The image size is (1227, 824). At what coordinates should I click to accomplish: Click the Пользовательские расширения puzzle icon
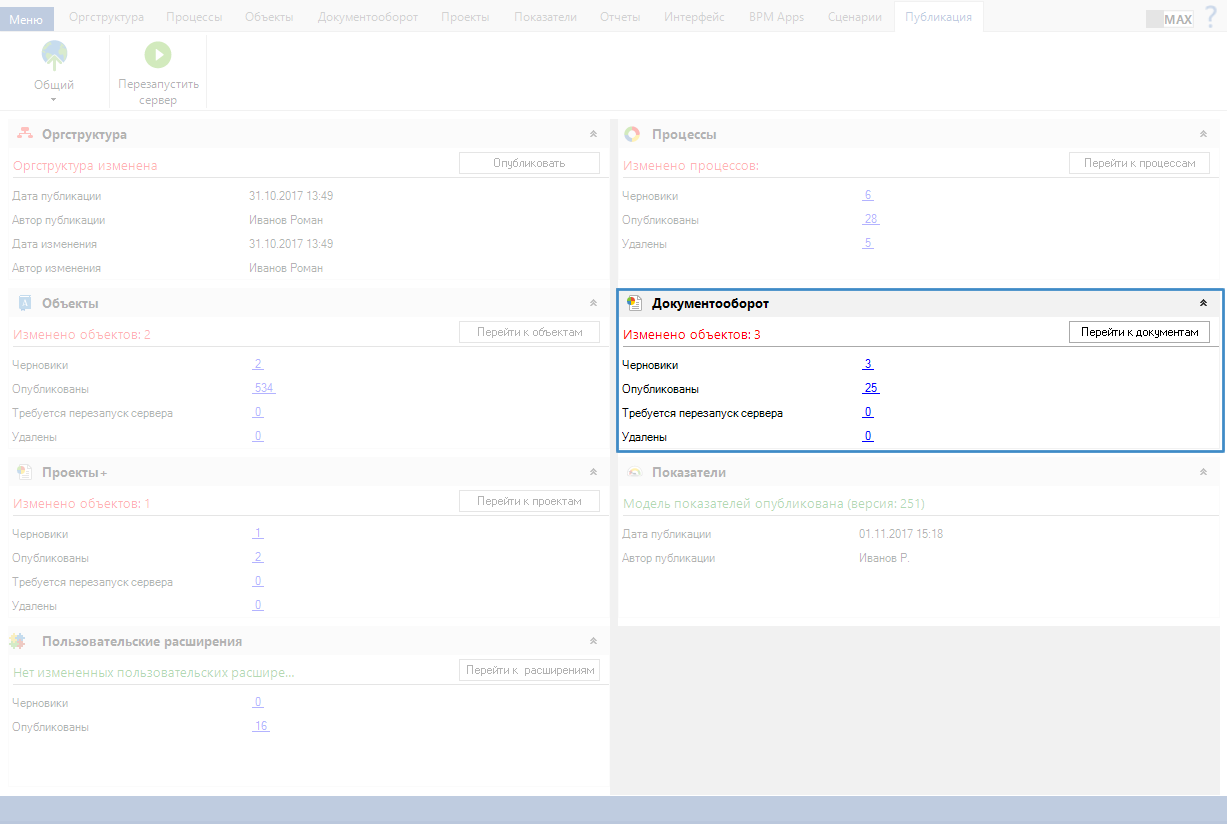tap(19, 641)
